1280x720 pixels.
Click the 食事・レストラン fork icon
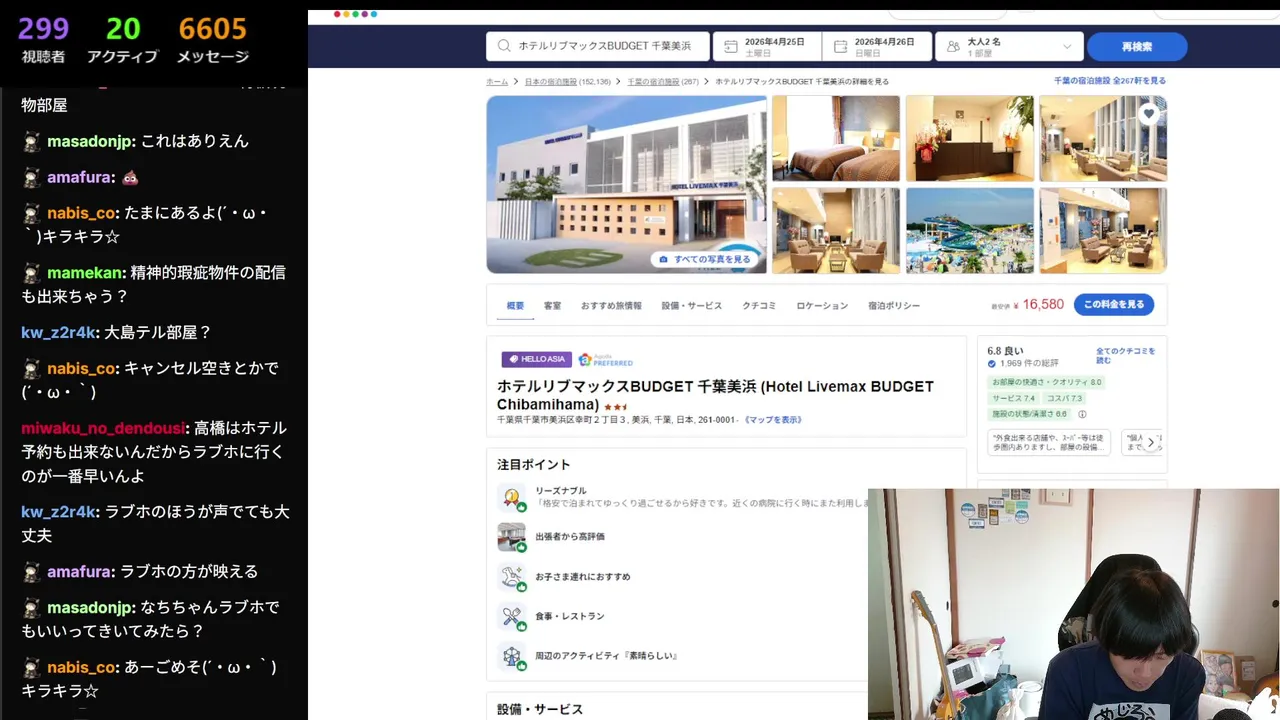512,617
